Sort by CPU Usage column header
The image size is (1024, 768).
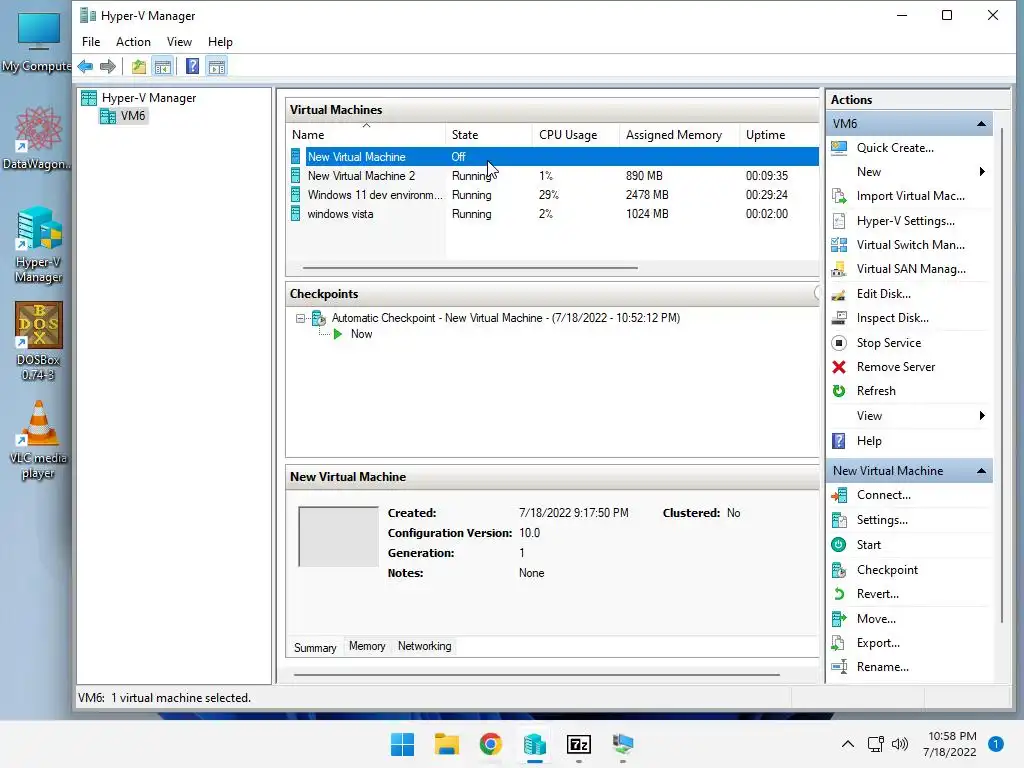point(575,135)
